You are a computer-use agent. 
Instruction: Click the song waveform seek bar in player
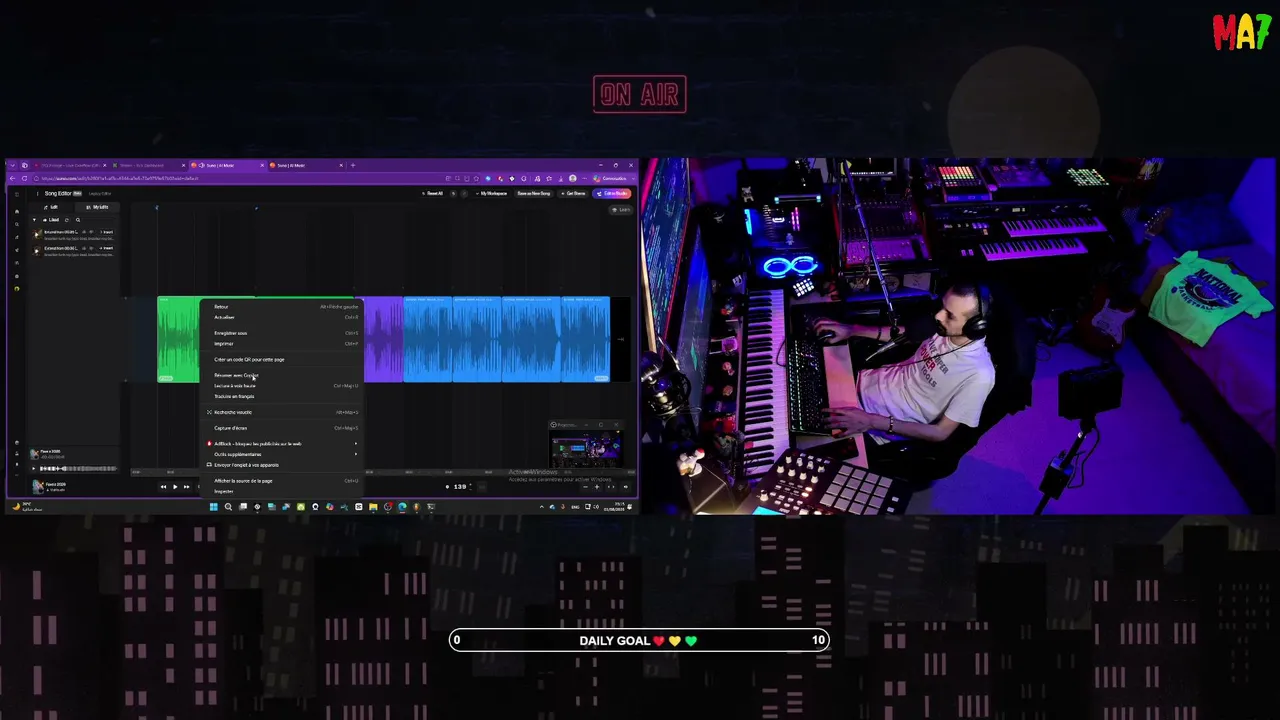(78, 468)
